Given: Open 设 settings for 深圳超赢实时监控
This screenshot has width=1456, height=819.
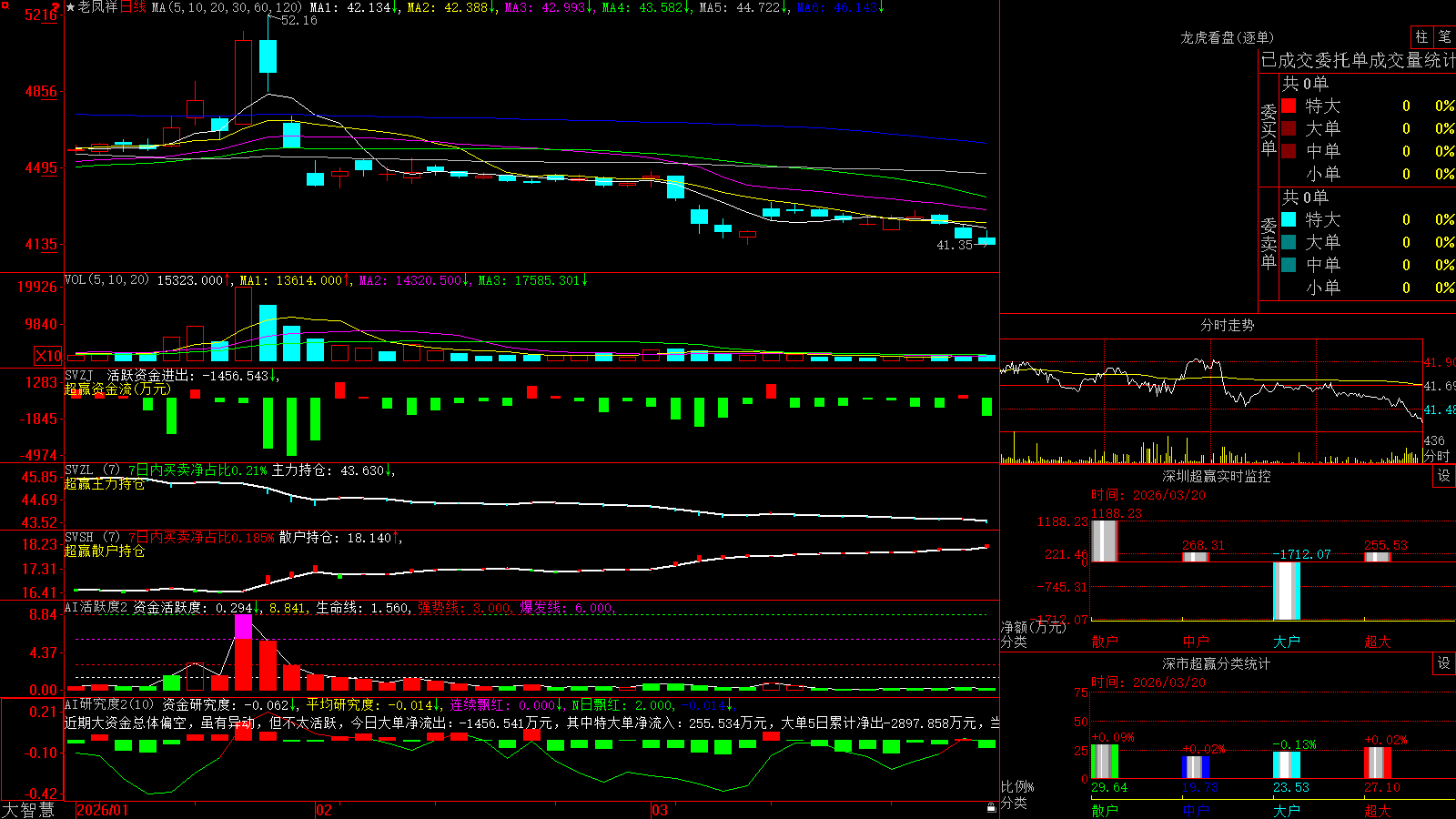Looking at the screenshot, I should 1444,476.
